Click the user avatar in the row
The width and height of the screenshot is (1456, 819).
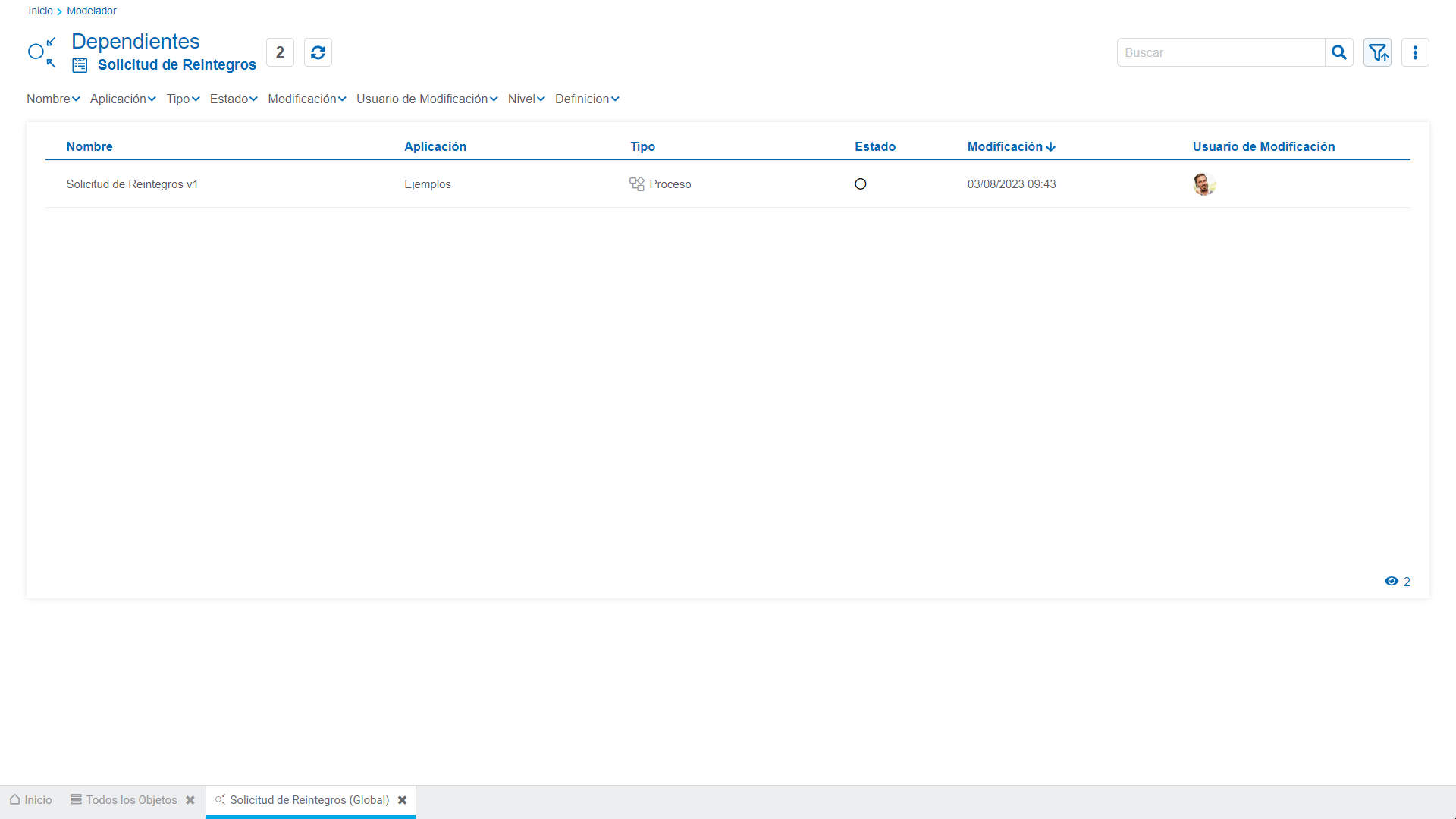pos(1204,184)
